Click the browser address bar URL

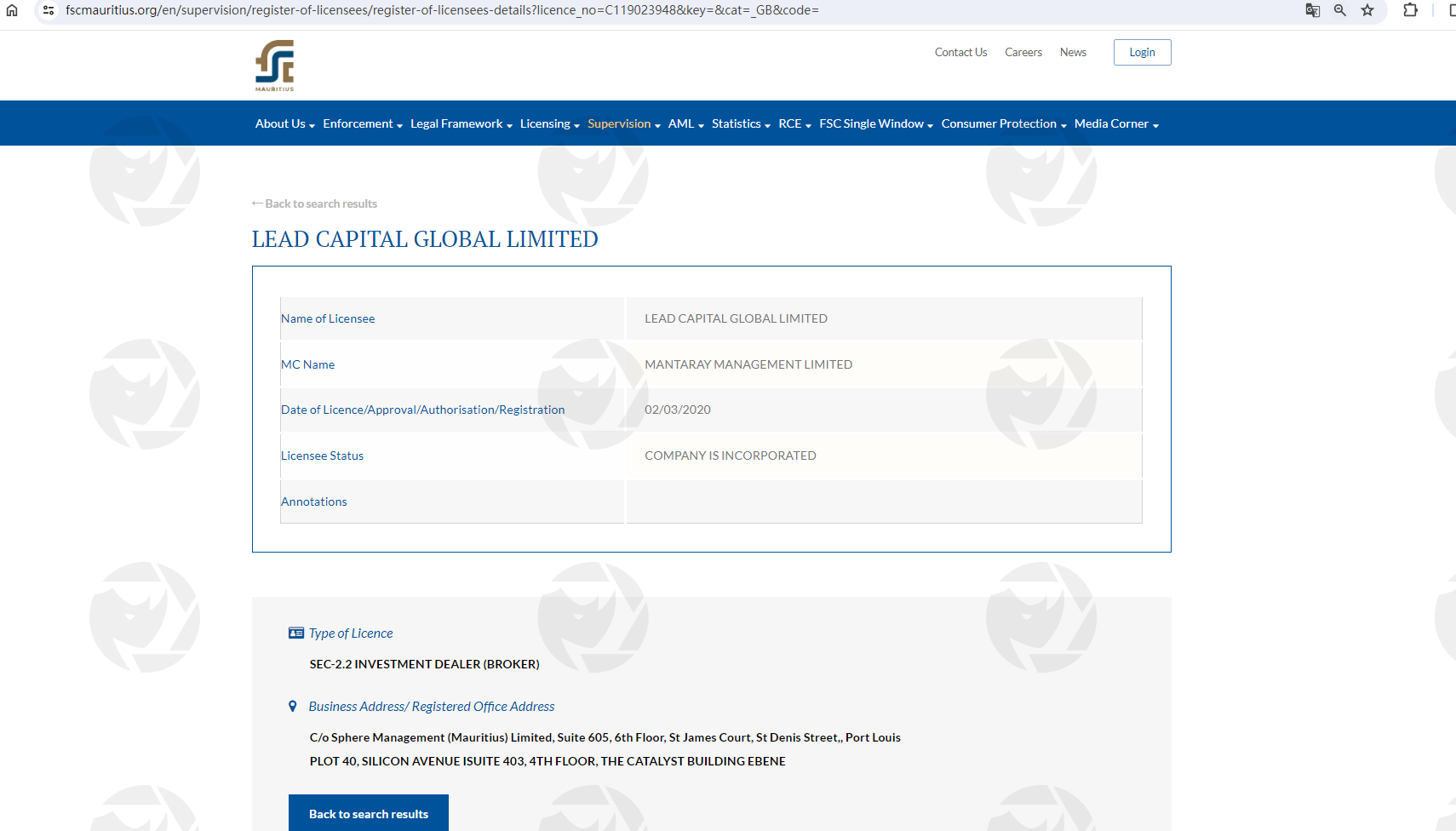click(443, 10)
